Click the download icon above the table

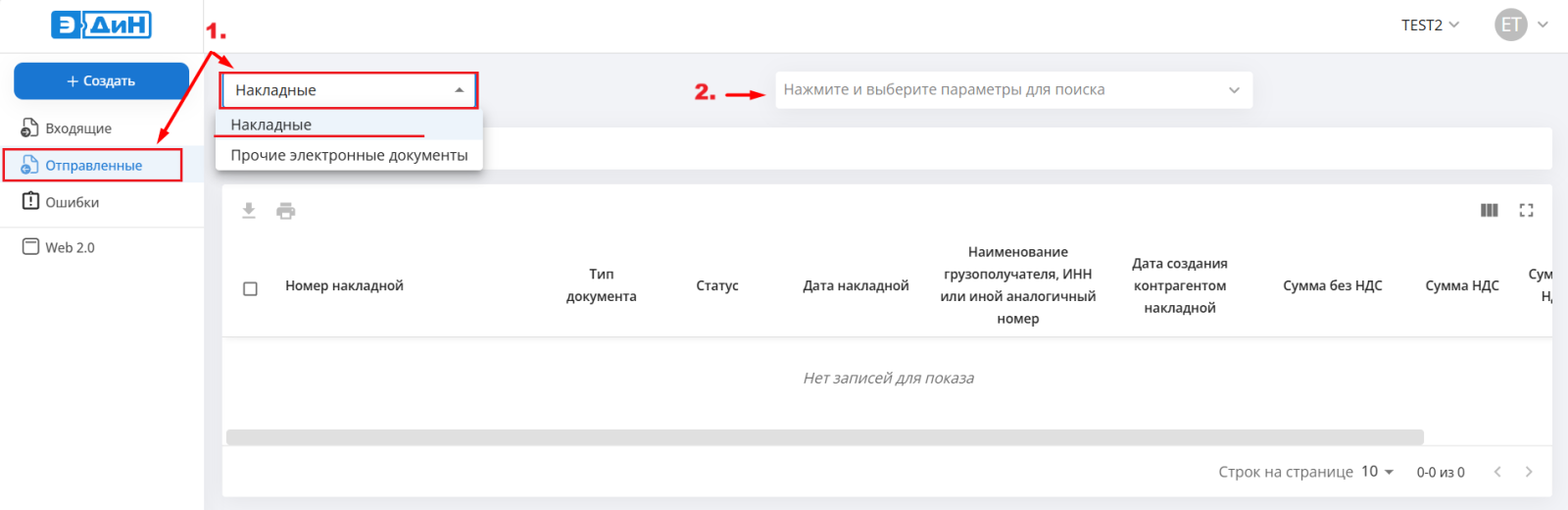(x=249, y=211)
